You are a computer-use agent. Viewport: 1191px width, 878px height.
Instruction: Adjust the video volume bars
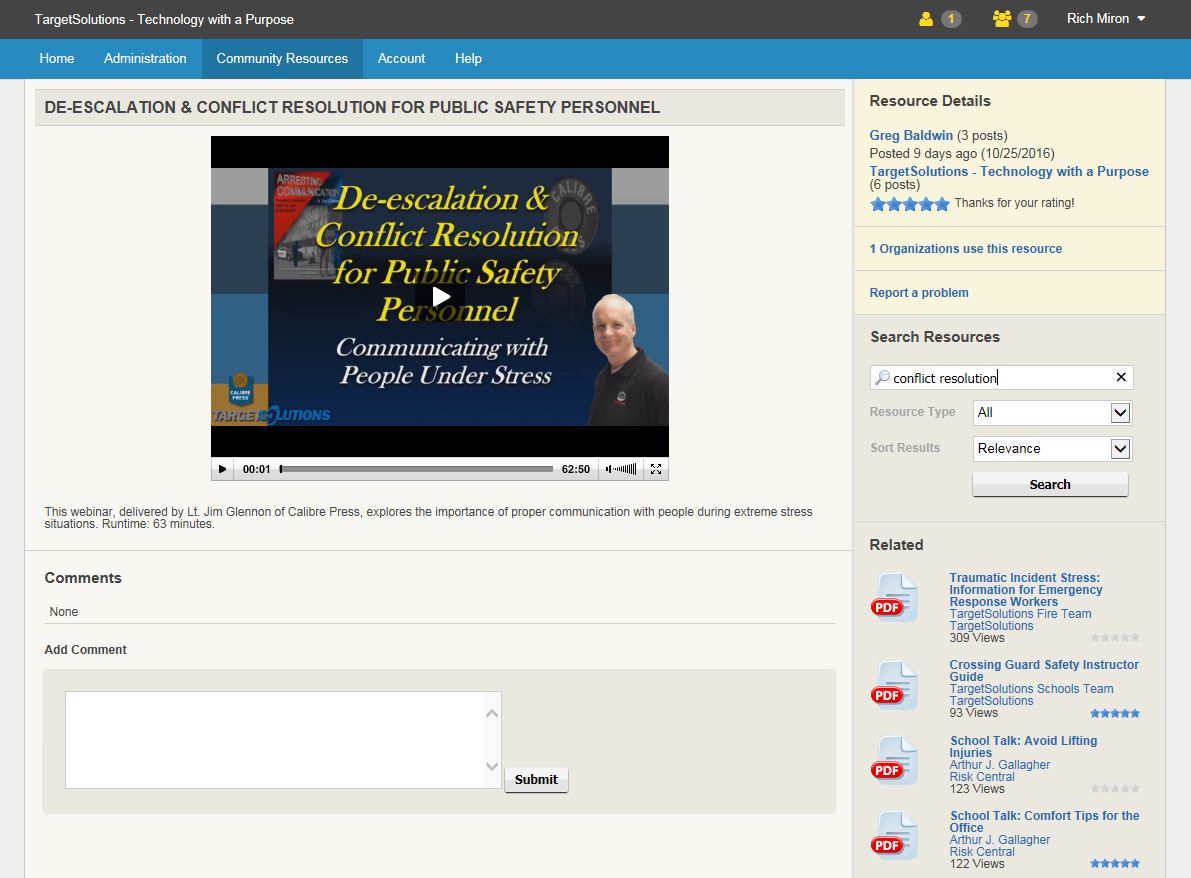(621, 469)
